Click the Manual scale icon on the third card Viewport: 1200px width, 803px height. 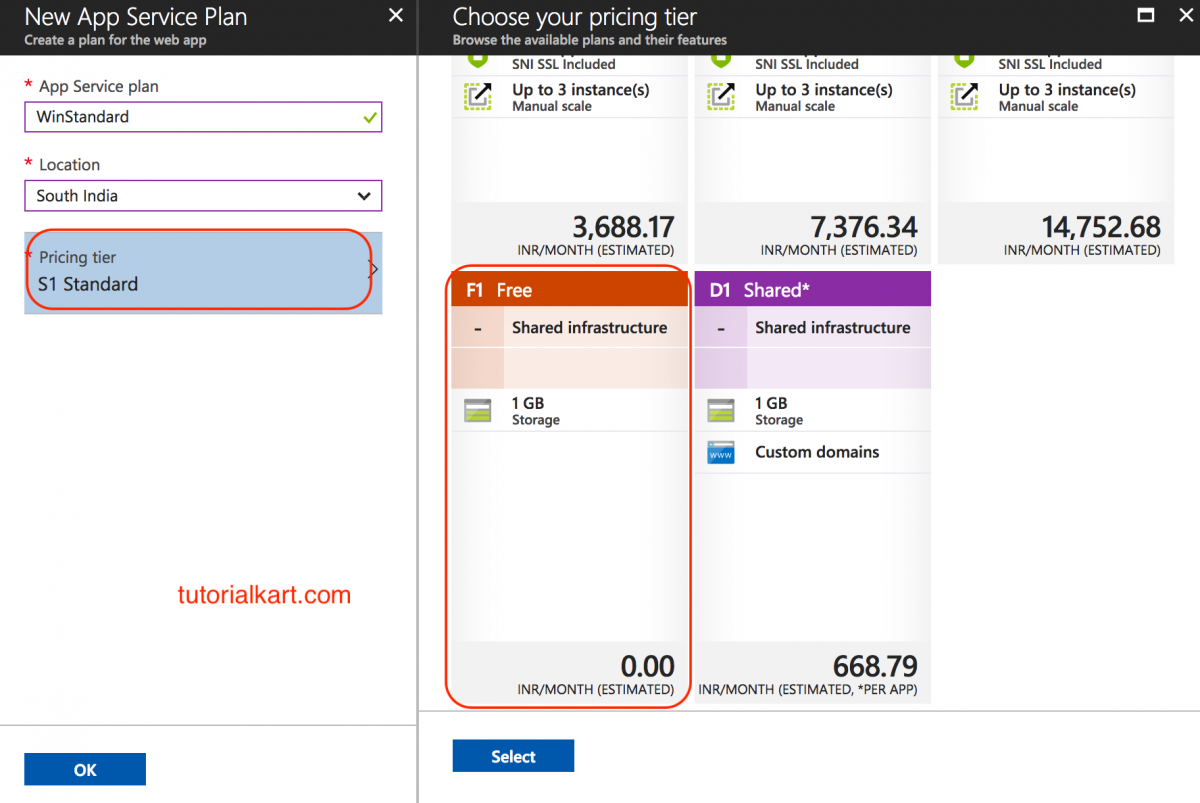point(964,96)
